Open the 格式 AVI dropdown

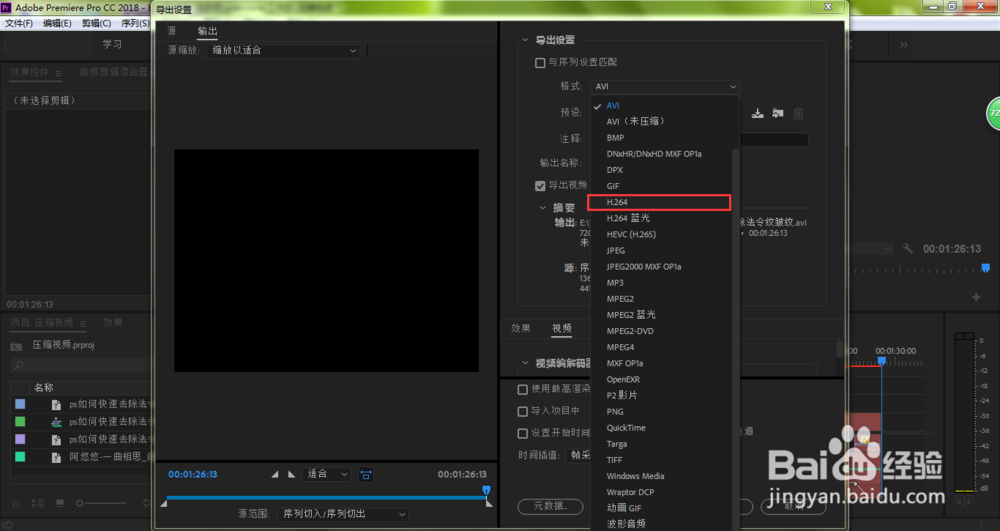coord(665,86)
